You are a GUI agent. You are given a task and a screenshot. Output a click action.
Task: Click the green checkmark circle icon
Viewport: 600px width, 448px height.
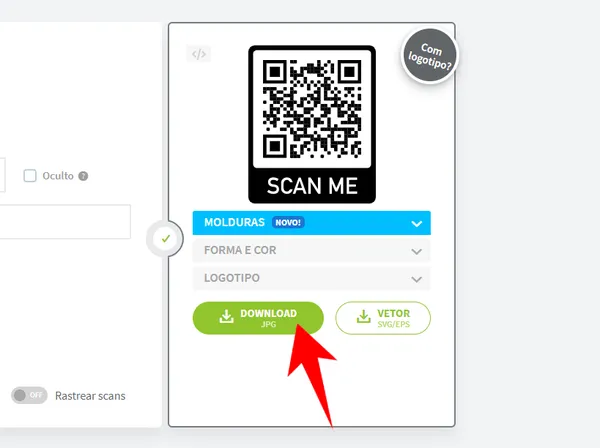165,239
